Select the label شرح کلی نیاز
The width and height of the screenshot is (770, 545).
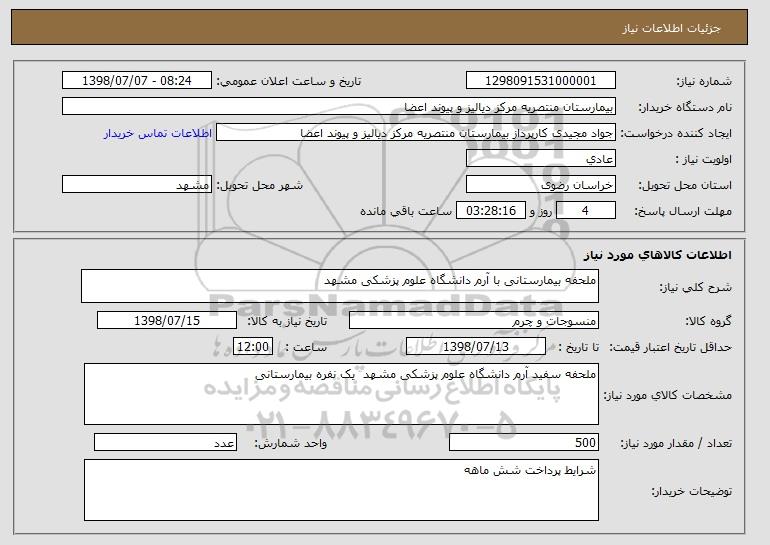pyautogui.click(x=695, y=287)
